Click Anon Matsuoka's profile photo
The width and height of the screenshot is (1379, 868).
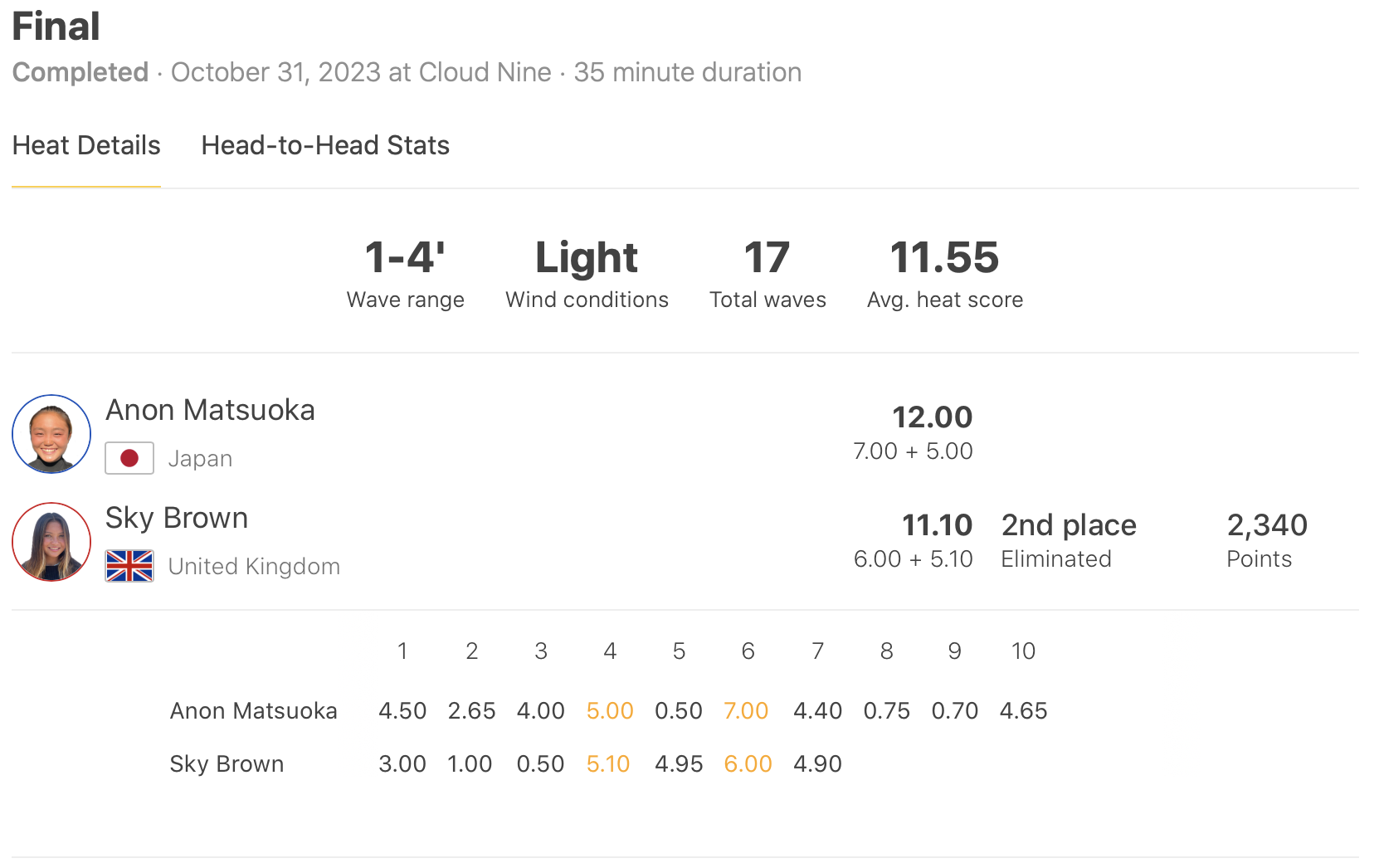[x=51, y=434]
